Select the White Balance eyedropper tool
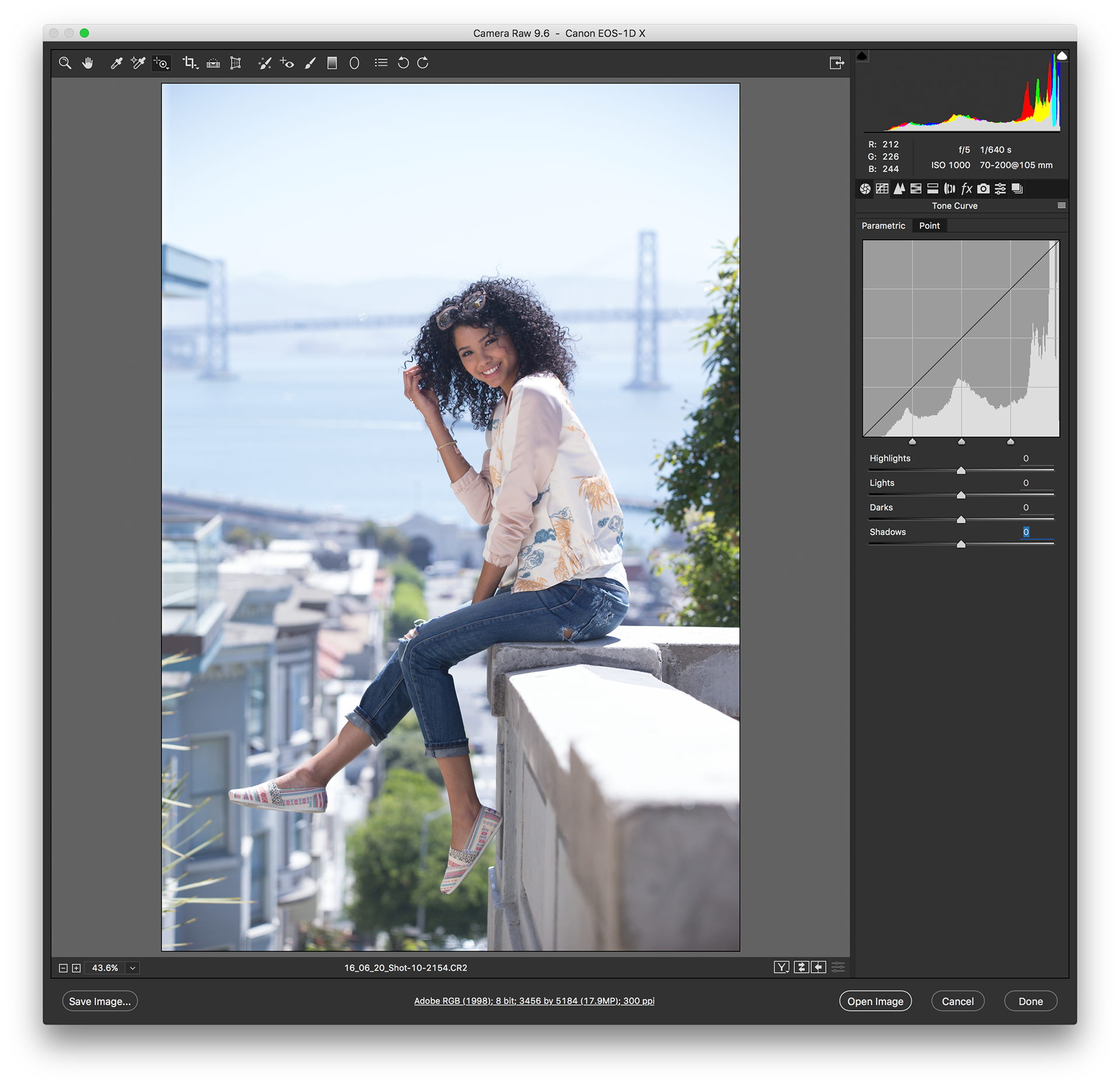 (x=116, y=63)
